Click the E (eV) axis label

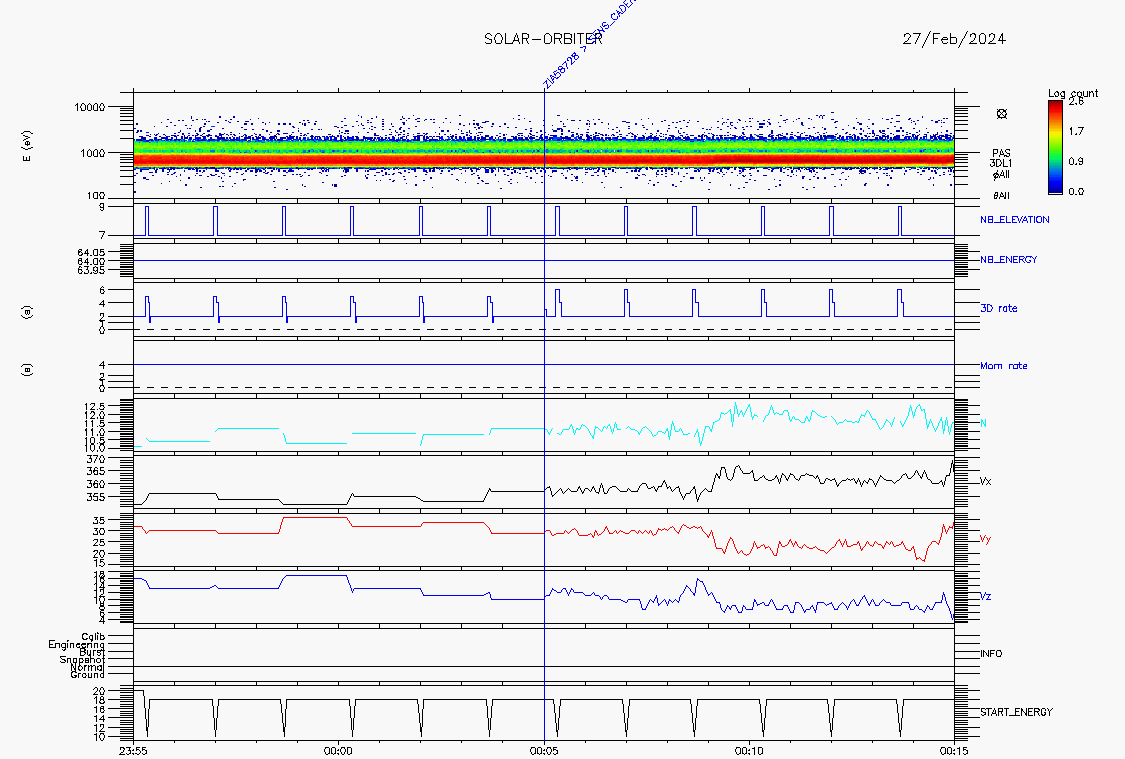tap(27, 146)
